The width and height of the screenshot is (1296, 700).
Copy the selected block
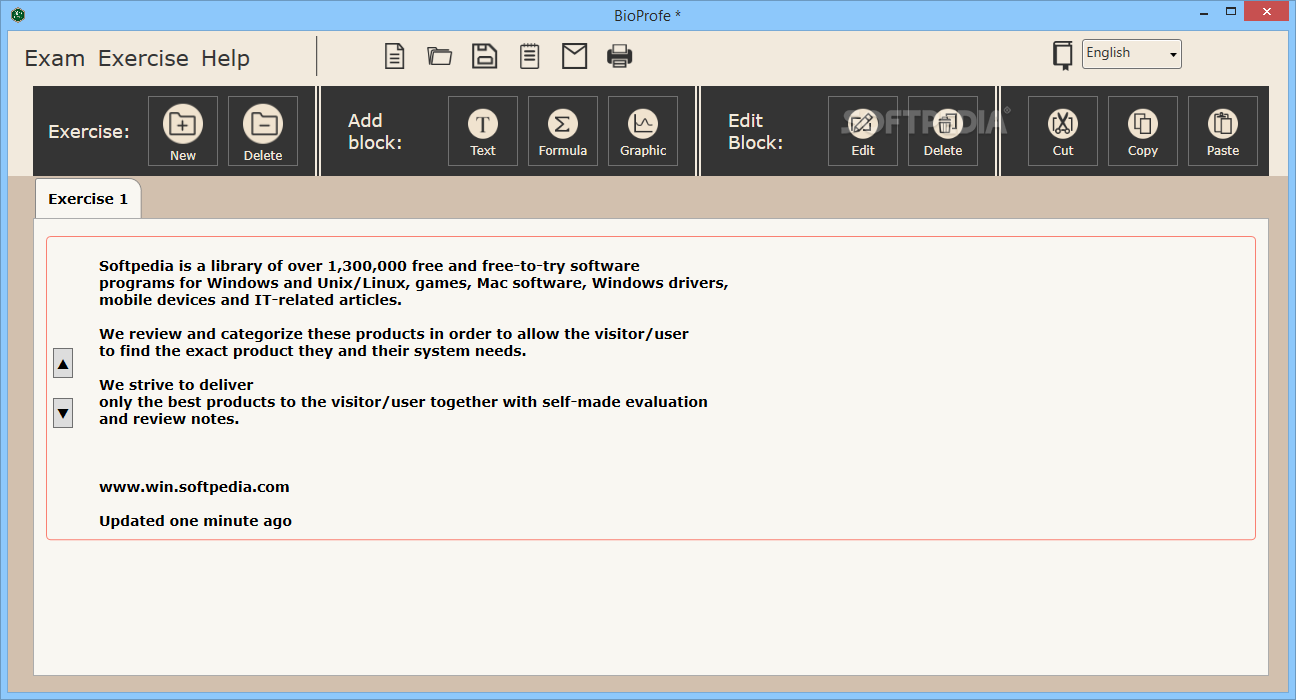pyautogui.click(x=1143, y=131)
